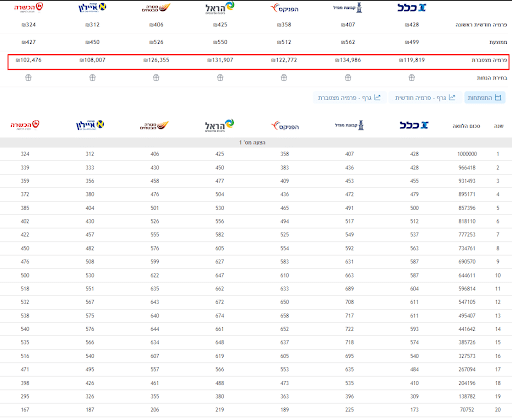The width and height of the screenshot is (512, 419).
Task: Choose discount icon under the הראל column
Action: pos(220,78)
